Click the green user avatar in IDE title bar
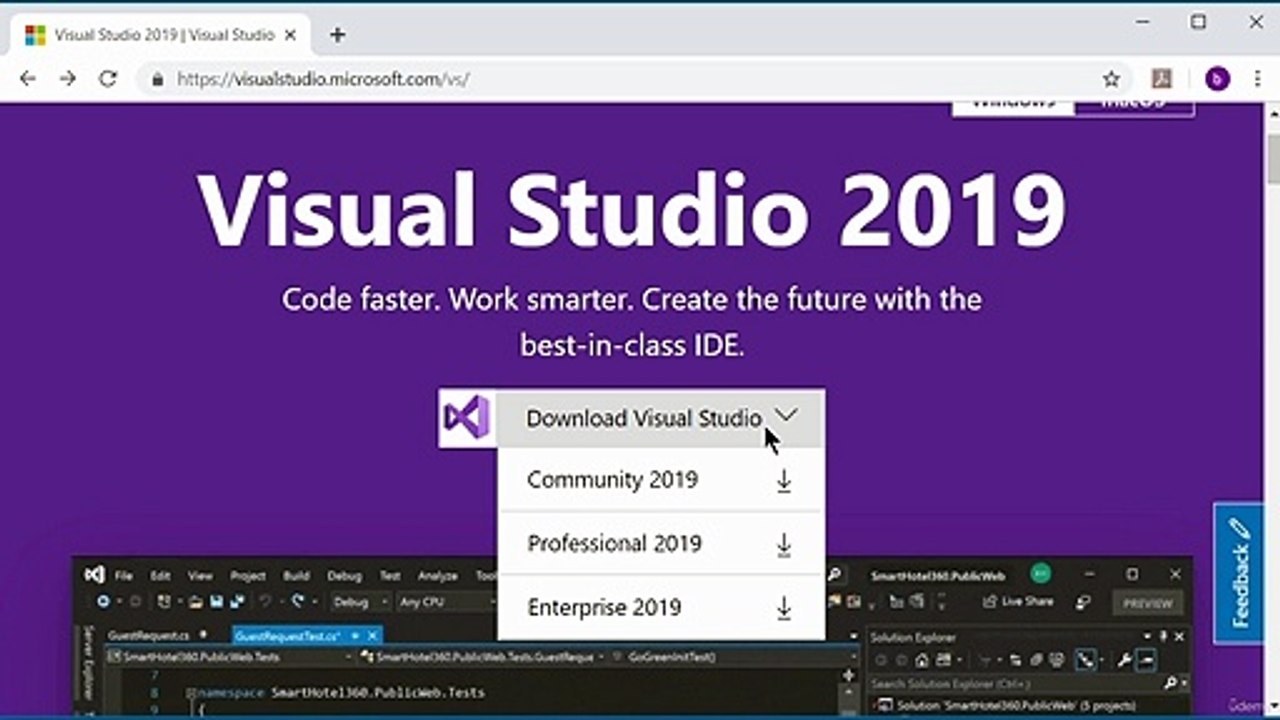The height and width of the screenshot is (720, 1280). coord(1041,574)
